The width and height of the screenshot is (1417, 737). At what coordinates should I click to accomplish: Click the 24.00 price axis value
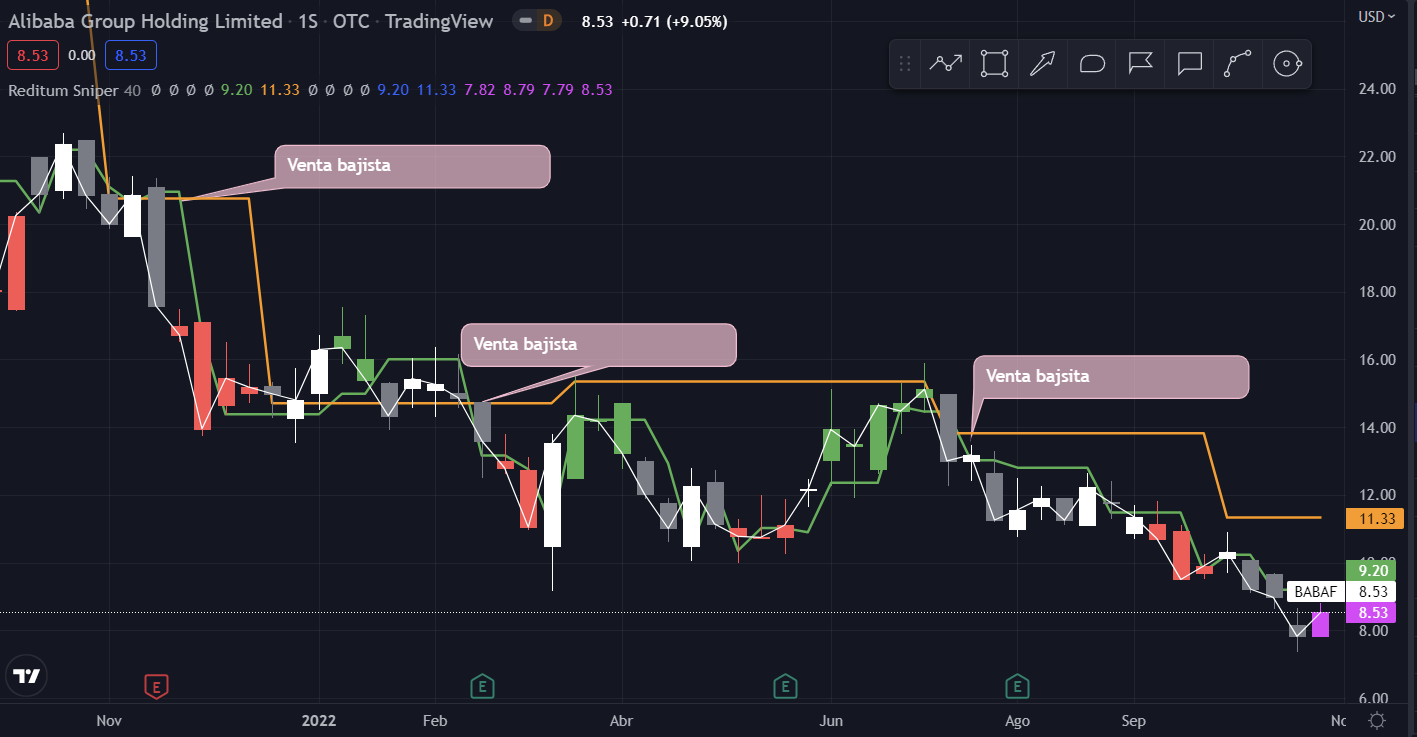[1377, 89]
